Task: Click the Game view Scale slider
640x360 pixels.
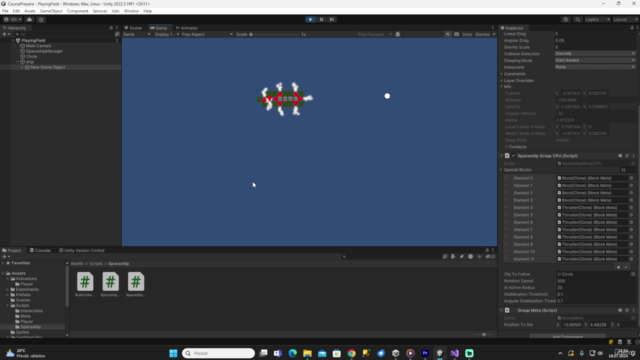Action: (275, 34)
